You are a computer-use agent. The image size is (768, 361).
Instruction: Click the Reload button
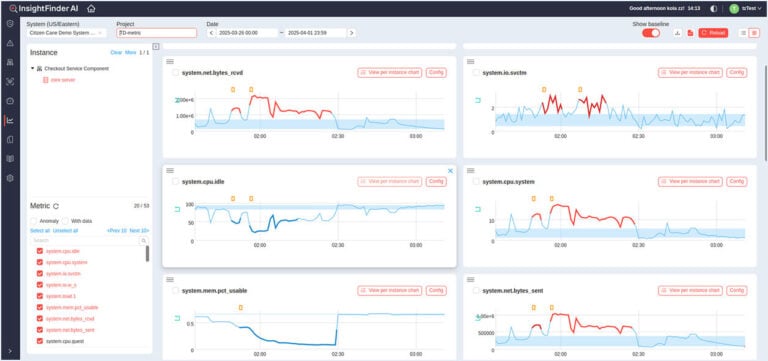tap(713, 33)
